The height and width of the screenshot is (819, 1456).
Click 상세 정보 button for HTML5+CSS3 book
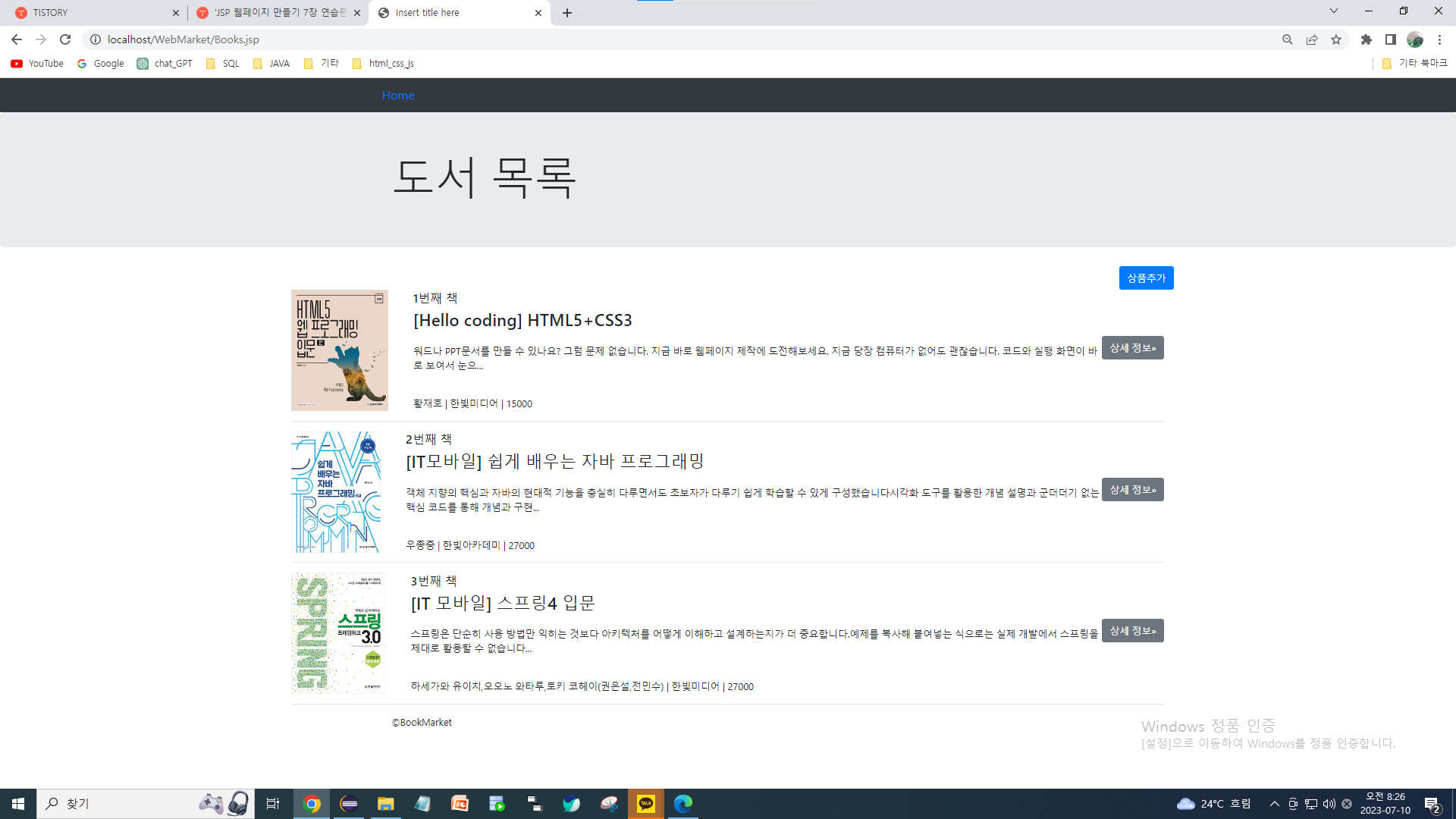[x=1132, y=348]
